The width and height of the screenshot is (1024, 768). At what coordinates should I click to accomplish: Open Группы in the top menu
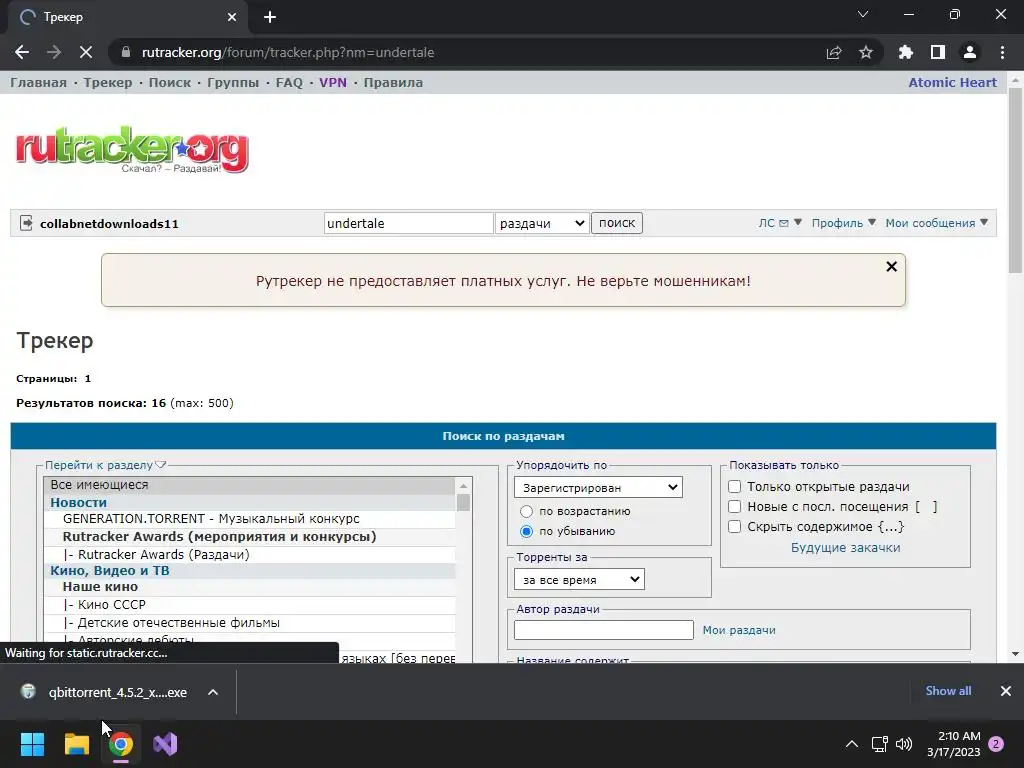coord(233,83)
